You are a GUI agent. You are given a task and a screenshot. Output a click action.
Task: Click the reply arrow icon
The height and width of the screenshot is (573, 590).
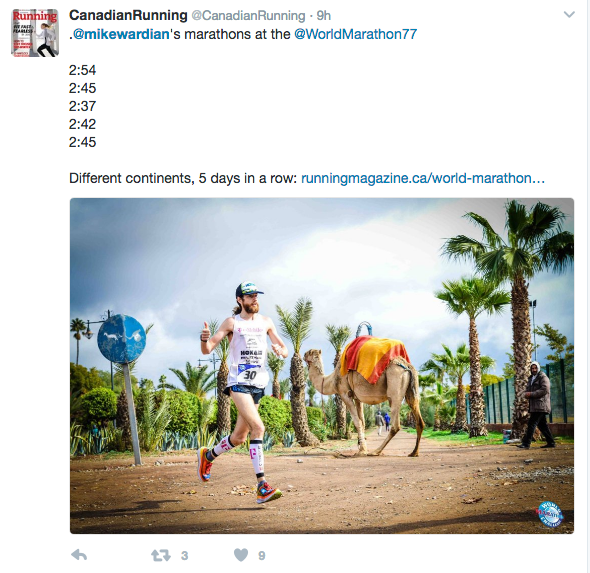(79, 555)
